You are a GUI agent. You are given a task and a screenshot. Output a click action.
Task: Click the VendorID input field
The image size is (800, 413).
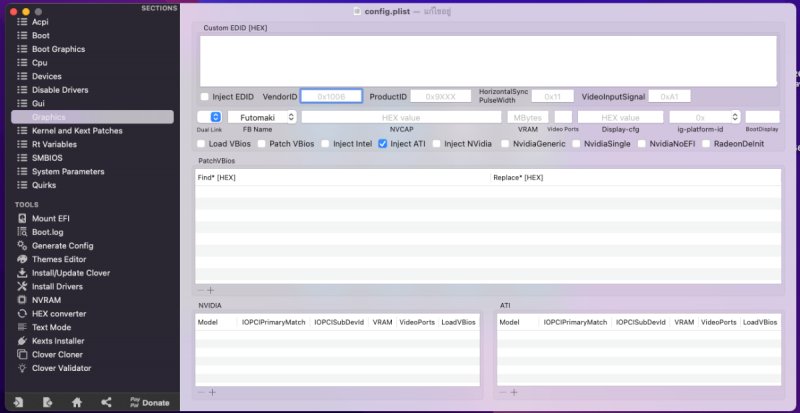pyautogui.click(x=330, y=97)
